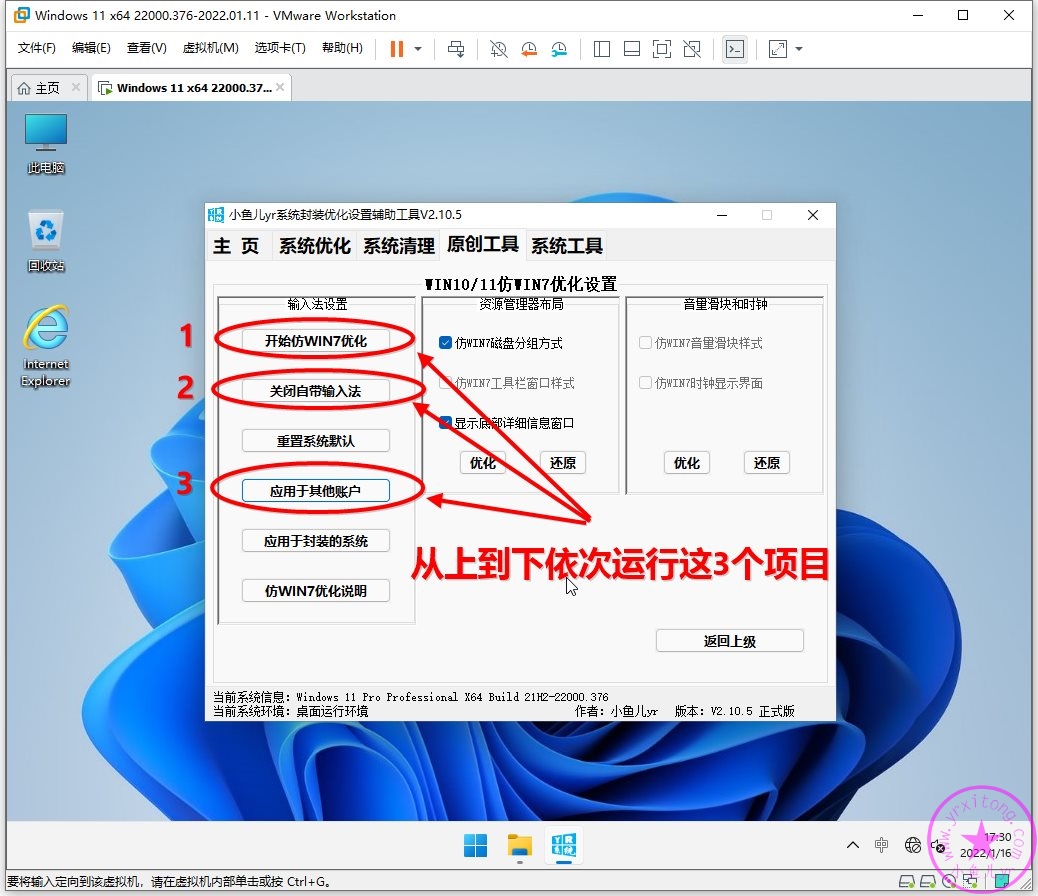Click the send Ctrl+Alt+Del toolbar icon

click(x=456, y=49)
